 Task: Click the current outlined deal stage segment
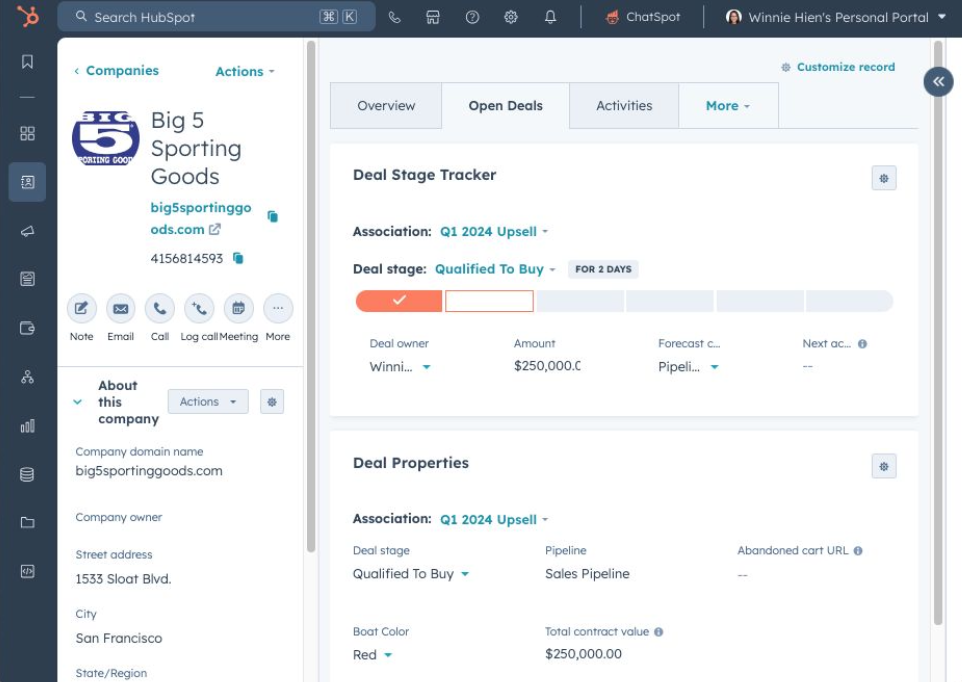click(489, 301)
